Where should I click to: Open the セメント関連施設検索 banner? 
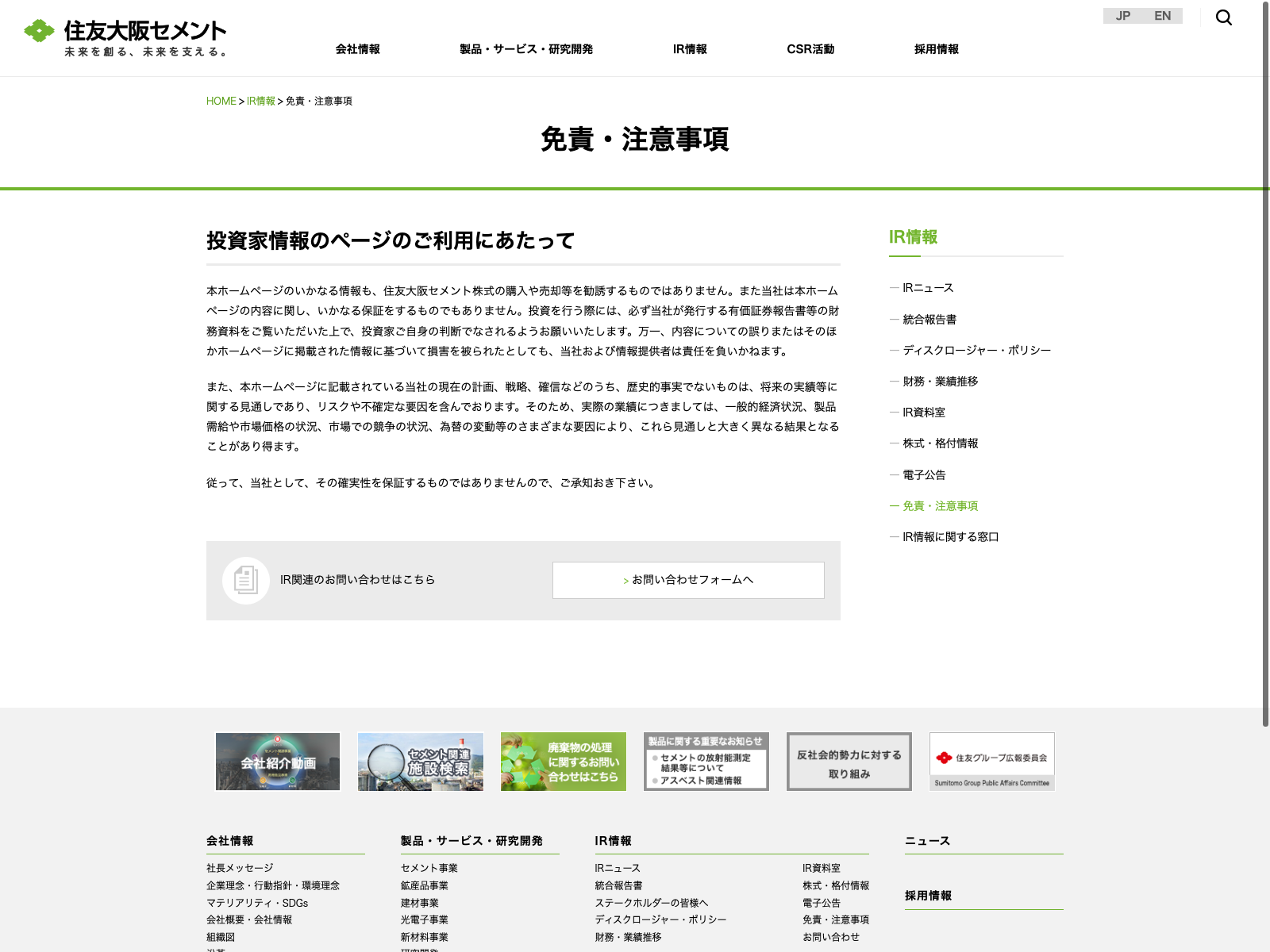[x=421, y=762]
